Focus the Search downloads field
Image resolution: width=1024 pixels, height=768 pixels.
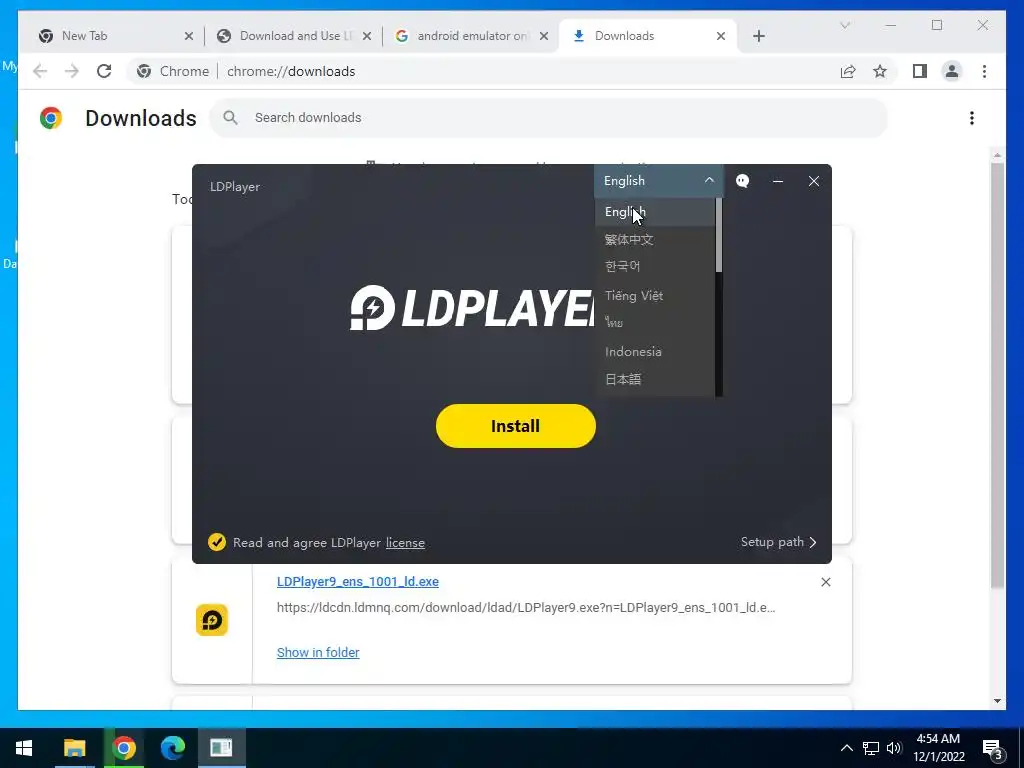click(549, 118)
